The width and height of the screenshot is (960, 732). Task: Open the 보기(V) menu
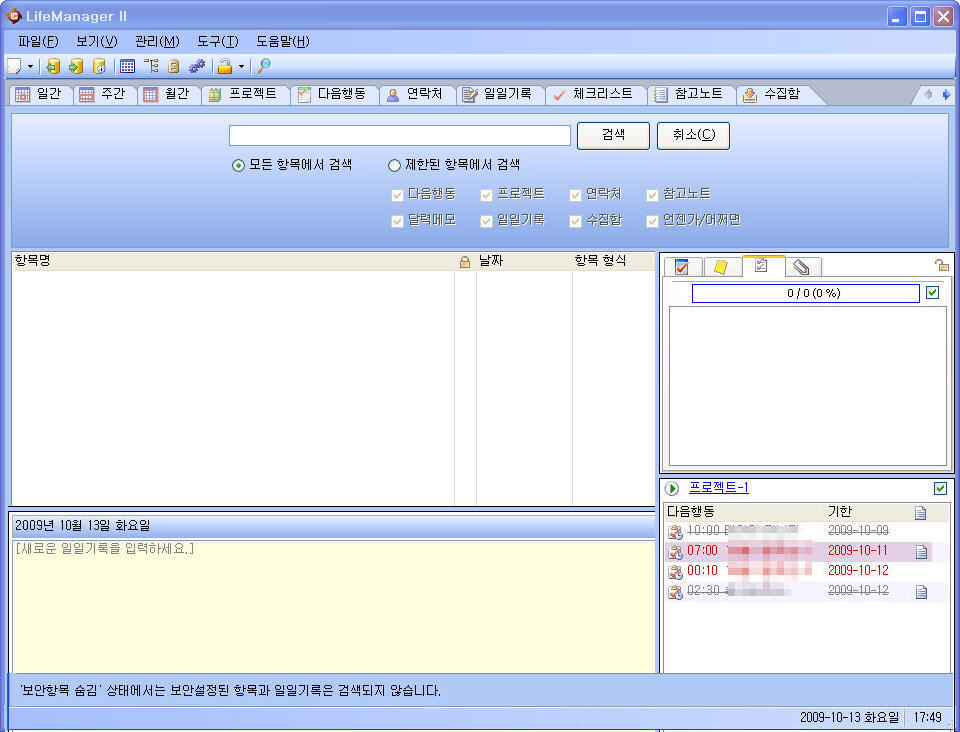pyautogui.click(x=96, y=42)
